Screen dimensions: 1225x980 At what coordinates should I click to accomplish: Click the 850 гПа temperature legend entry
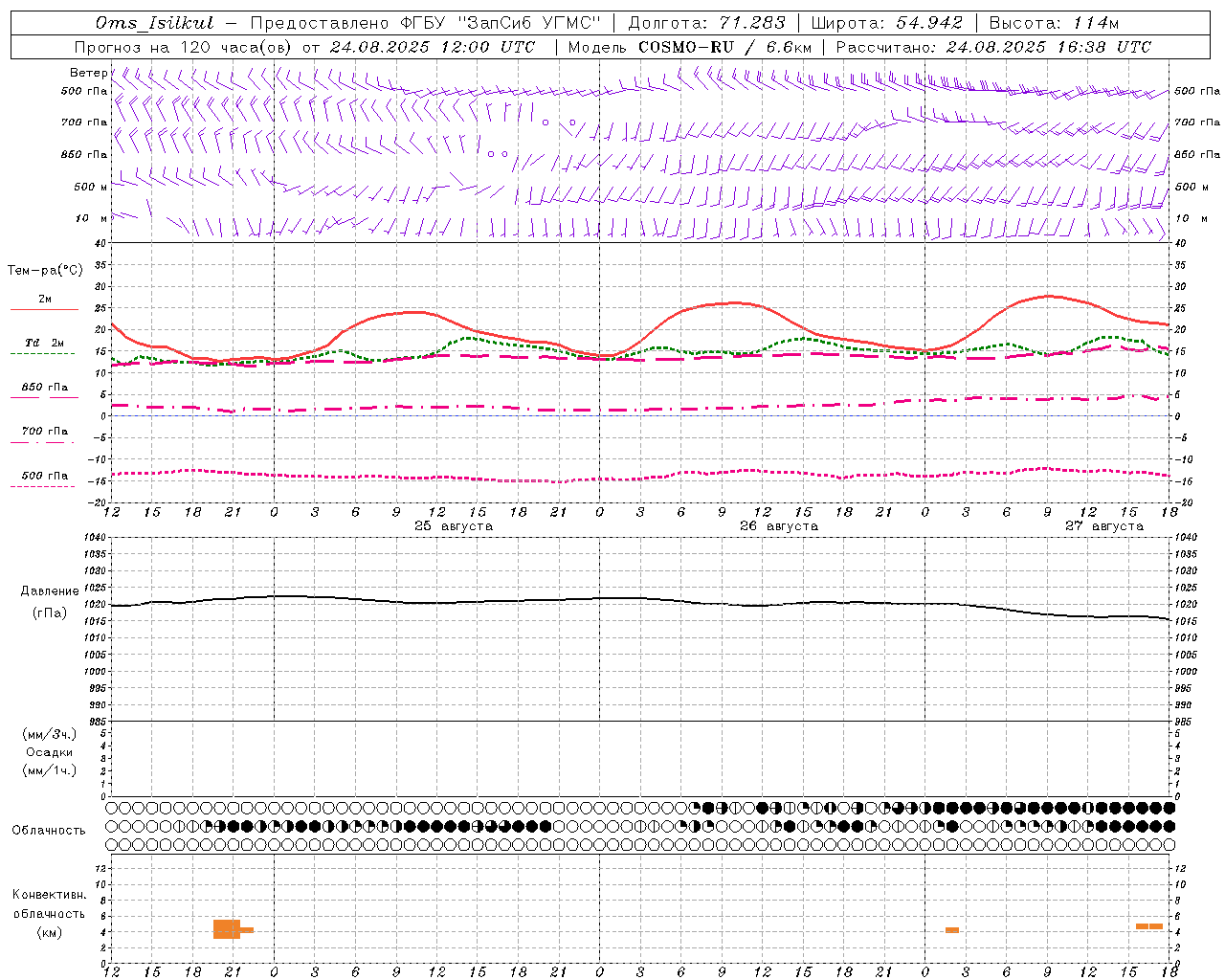(x=44, y=388)
